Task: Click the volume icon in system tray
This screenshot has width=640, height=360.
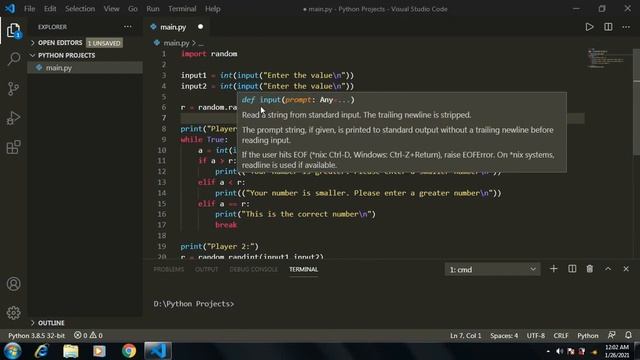Action: (x=559, y=351)
